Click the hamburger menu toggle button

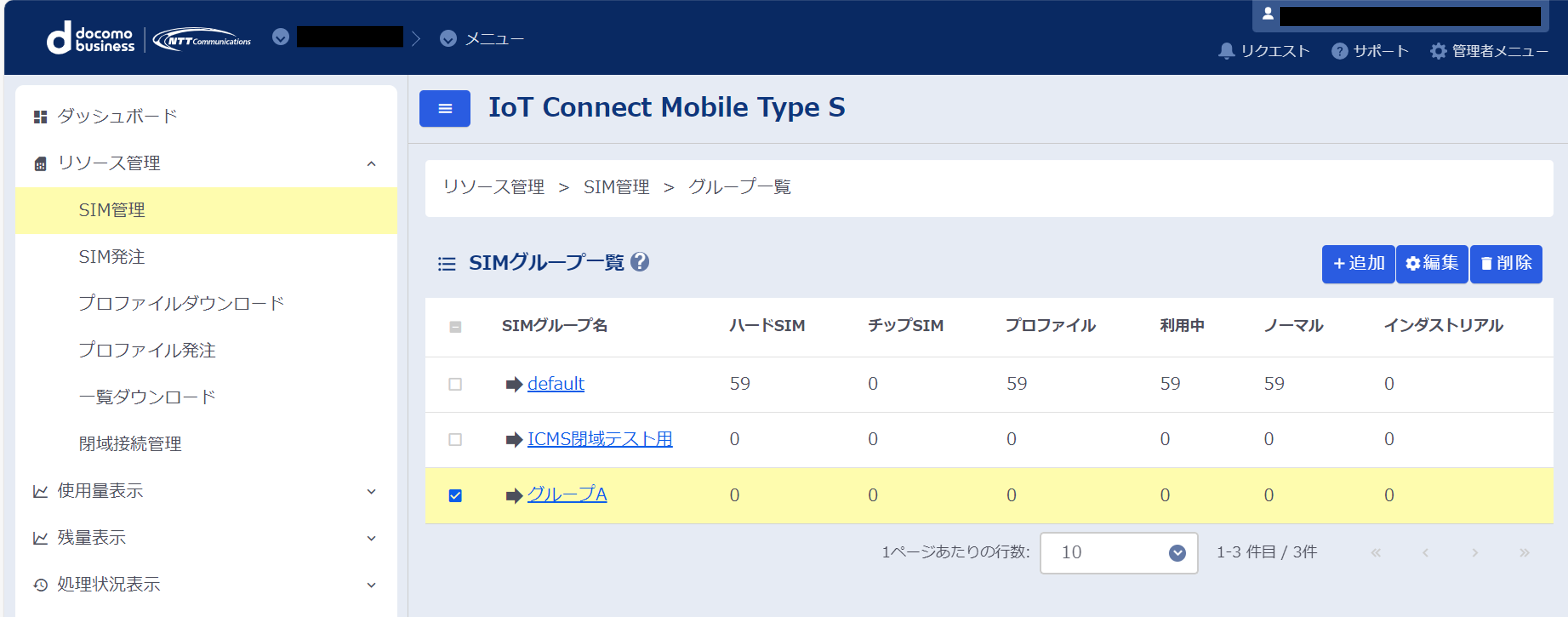pos(444,108)
